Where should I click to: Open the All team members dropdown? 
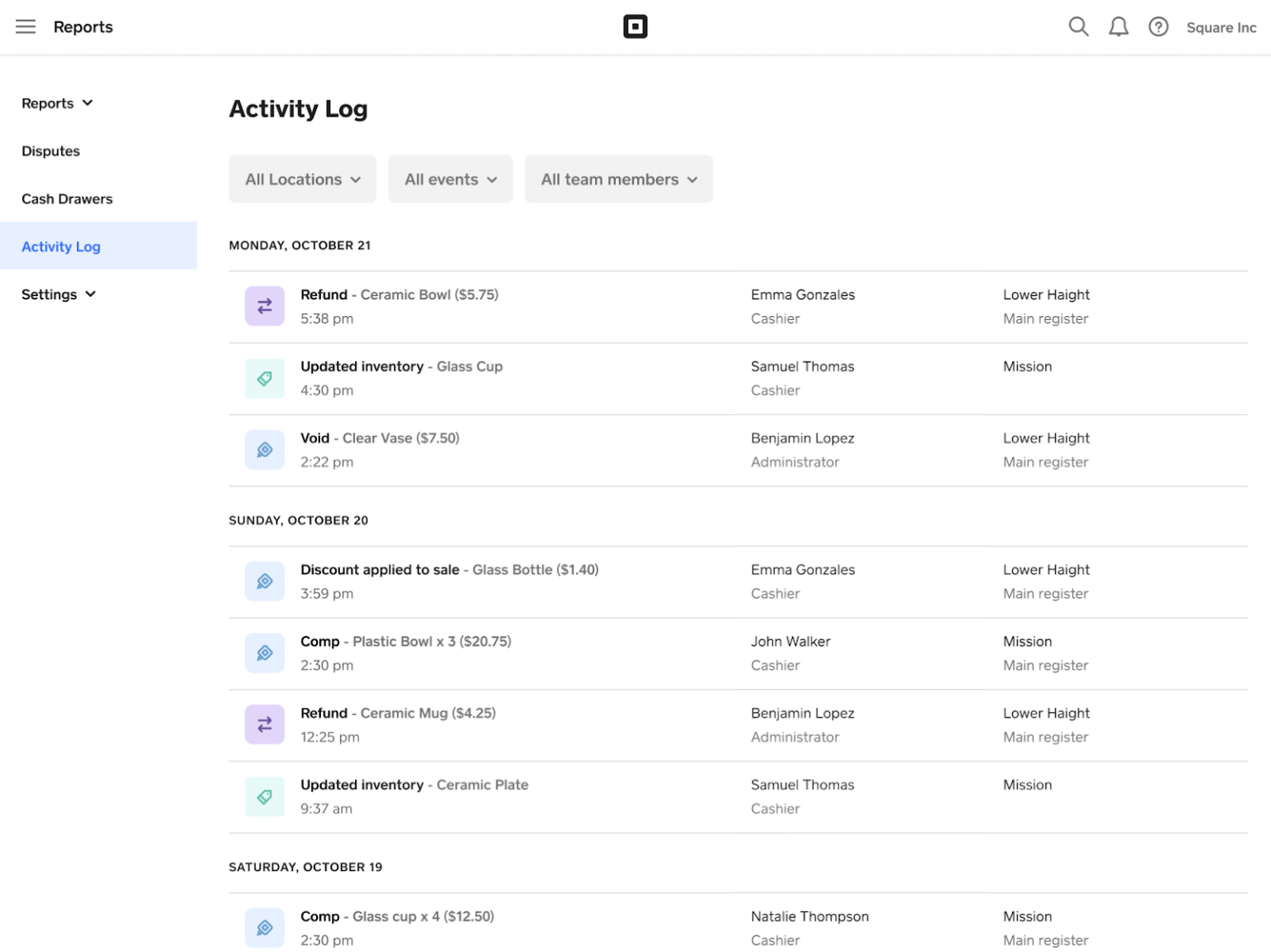[618, 179]
